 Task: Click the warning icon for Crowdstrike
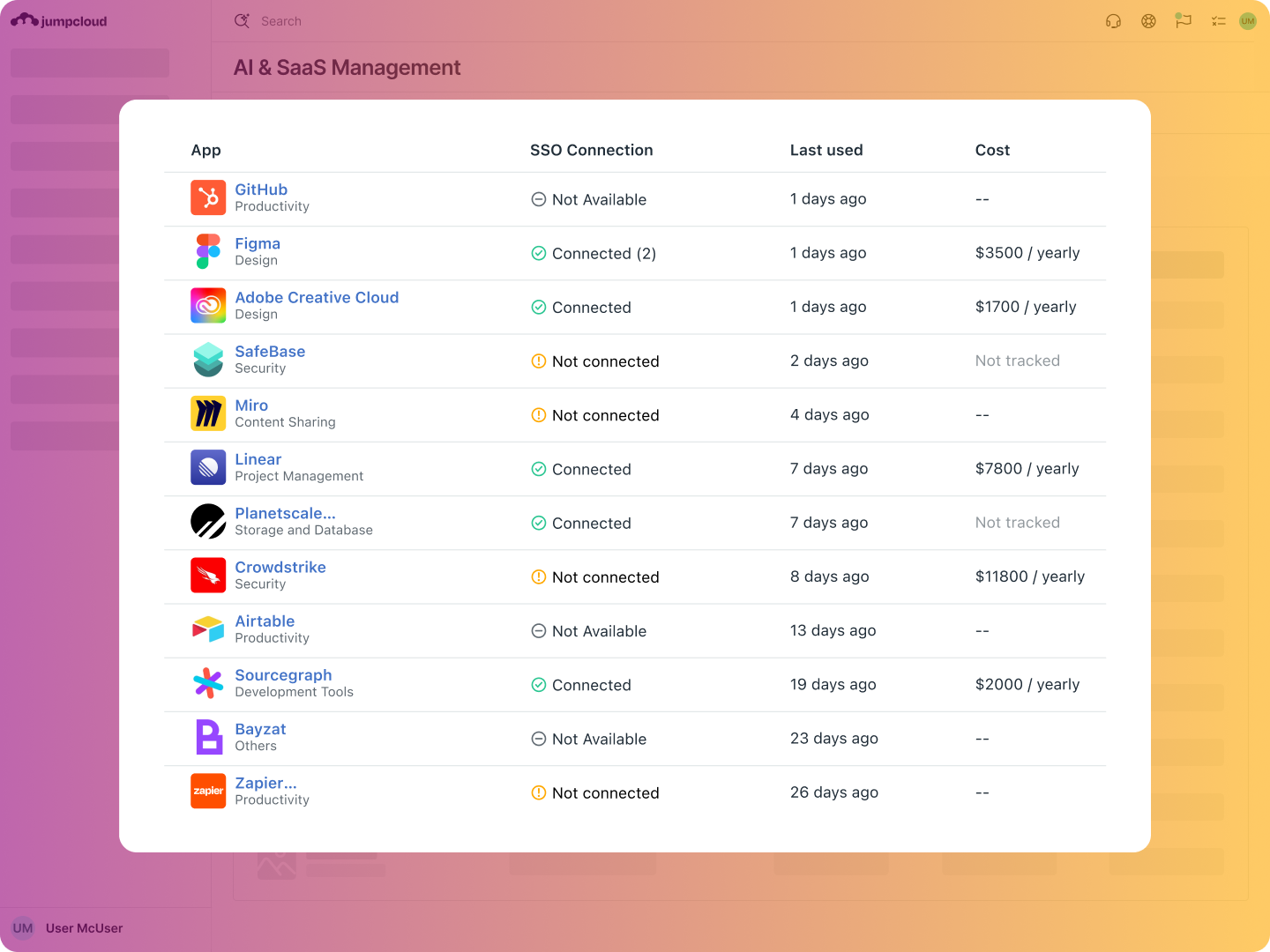coord(539,576)
